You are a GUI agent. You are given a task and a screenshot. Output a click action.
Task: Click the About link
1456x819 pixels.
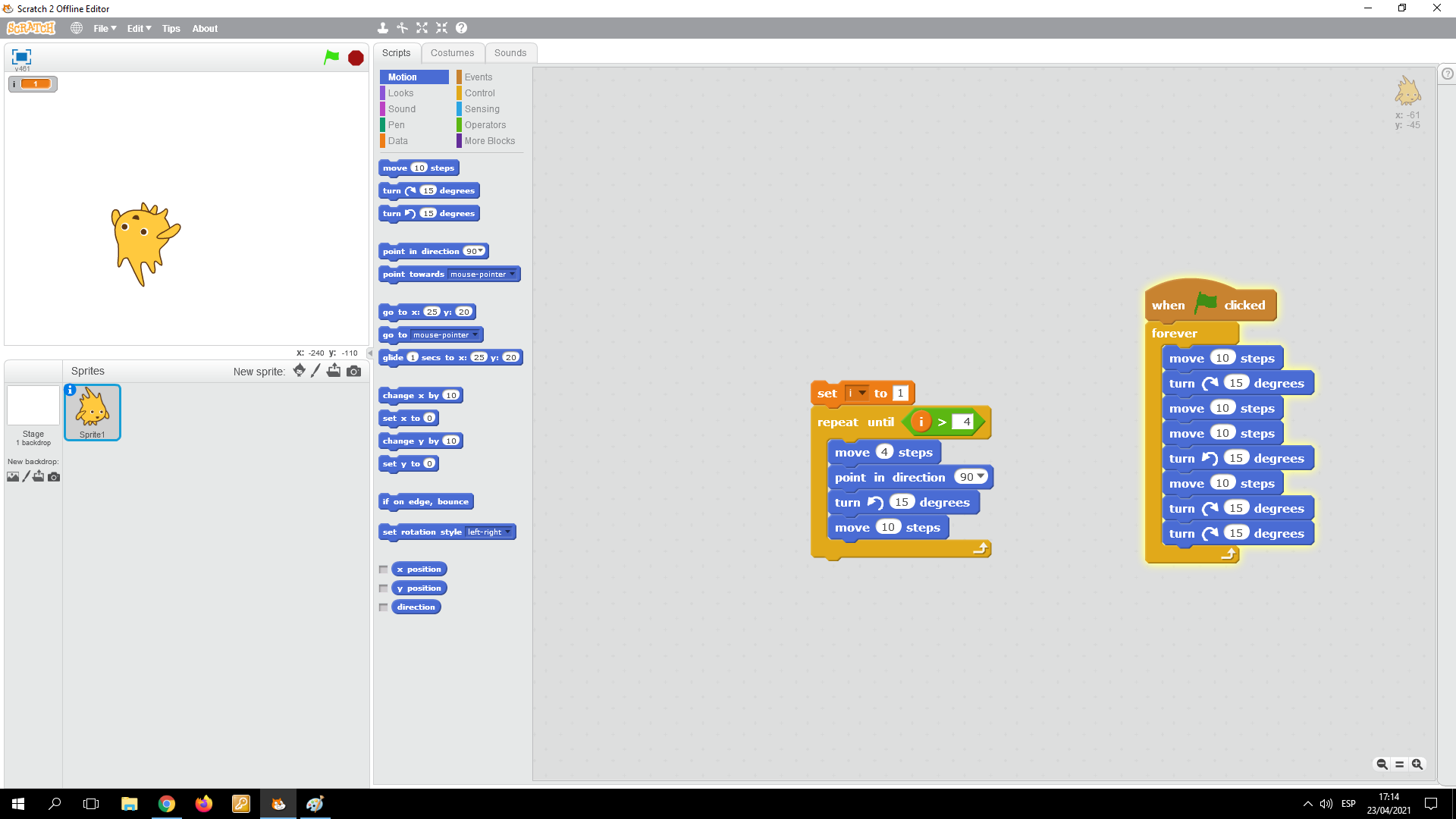pyautogui.click(x=205, y=28)
